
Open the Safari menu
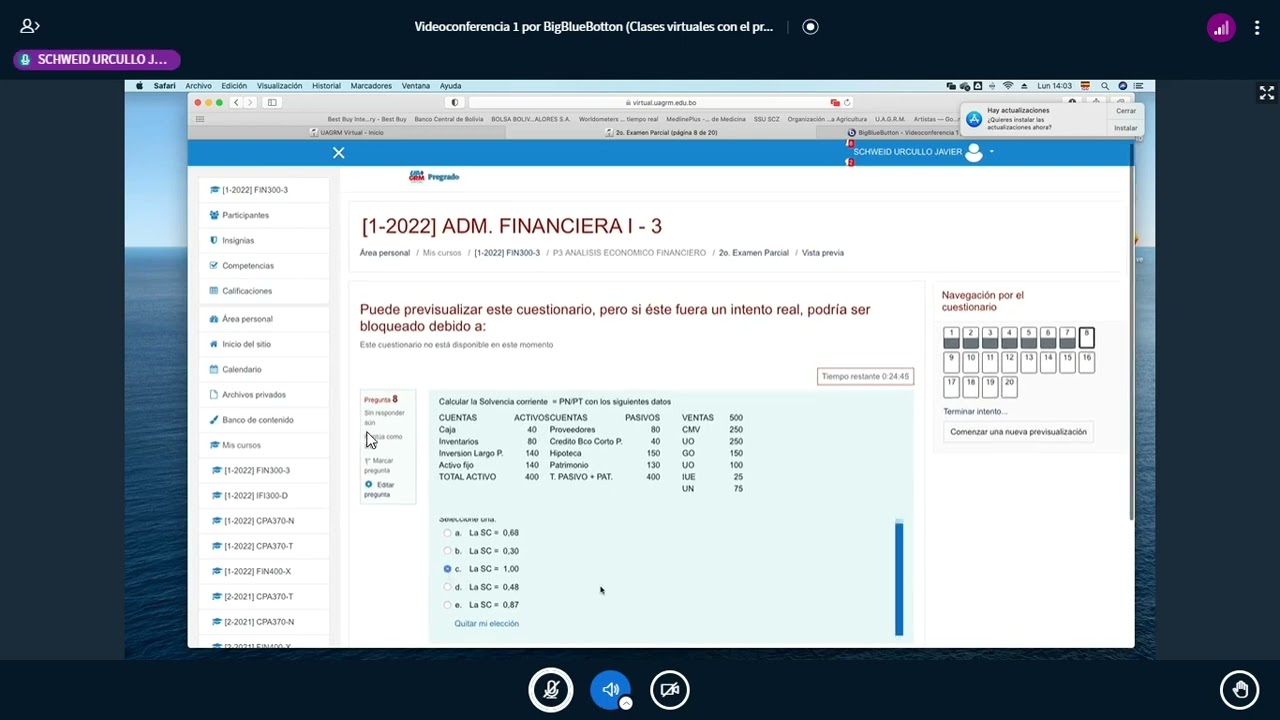point(165,86)
